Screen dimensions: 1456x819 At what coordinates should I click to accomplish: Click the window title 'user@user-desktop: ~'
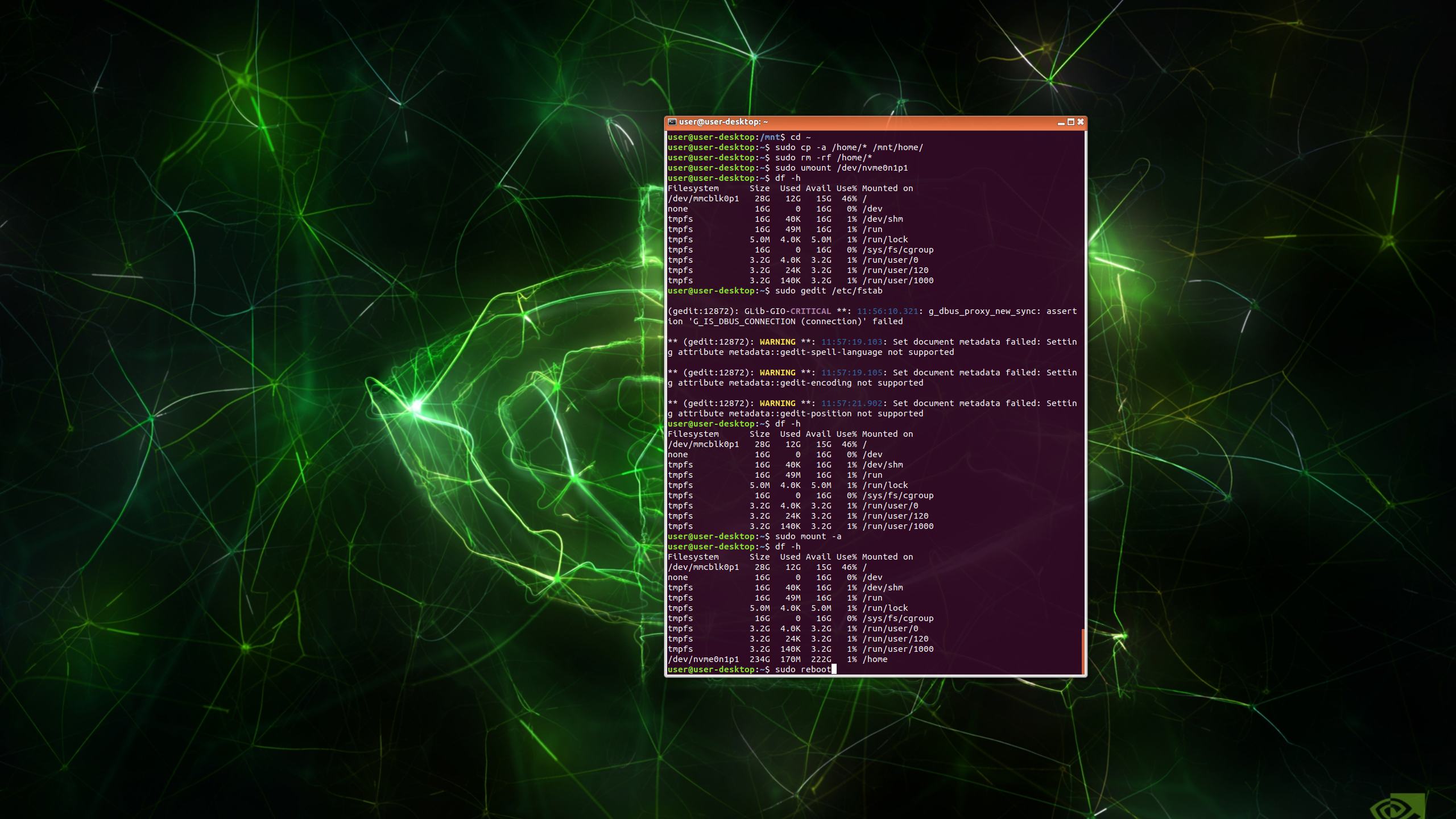tap(723, 122)
